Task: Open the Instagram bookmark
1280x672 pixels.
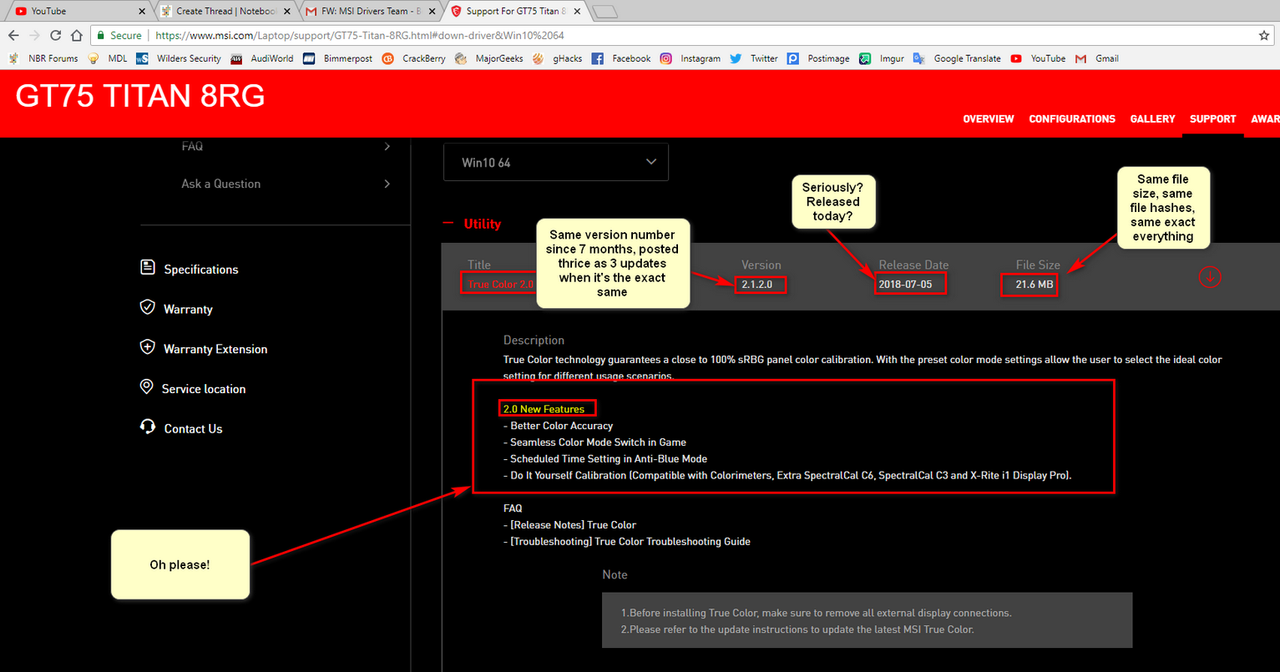Action: (691, 59)
